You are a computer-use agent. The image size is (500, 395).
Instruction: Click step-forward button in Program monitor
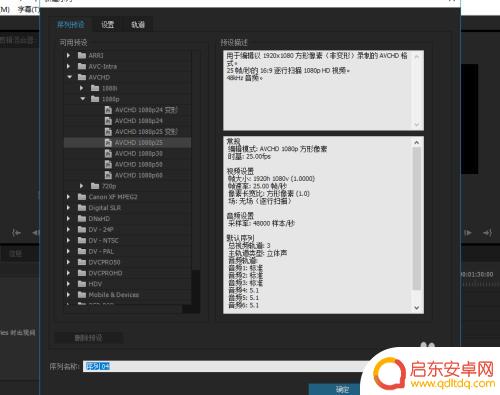[468, 233]
